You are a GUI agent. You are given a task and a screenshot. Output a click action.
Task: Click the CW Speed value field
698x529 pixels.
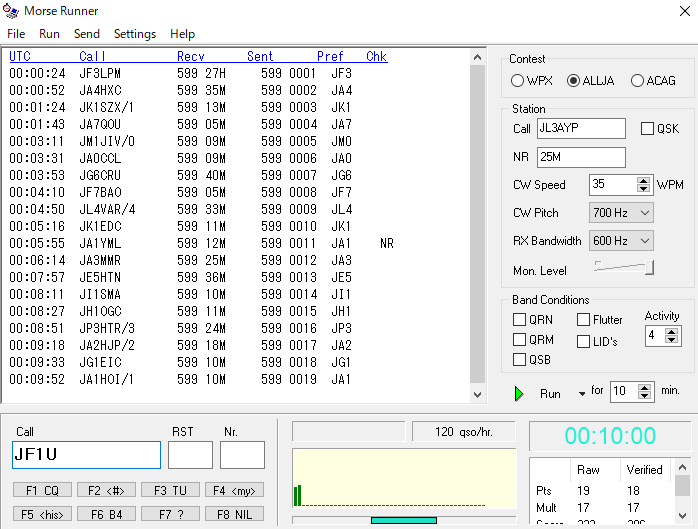pyautogui.click(x=613, y=184)
